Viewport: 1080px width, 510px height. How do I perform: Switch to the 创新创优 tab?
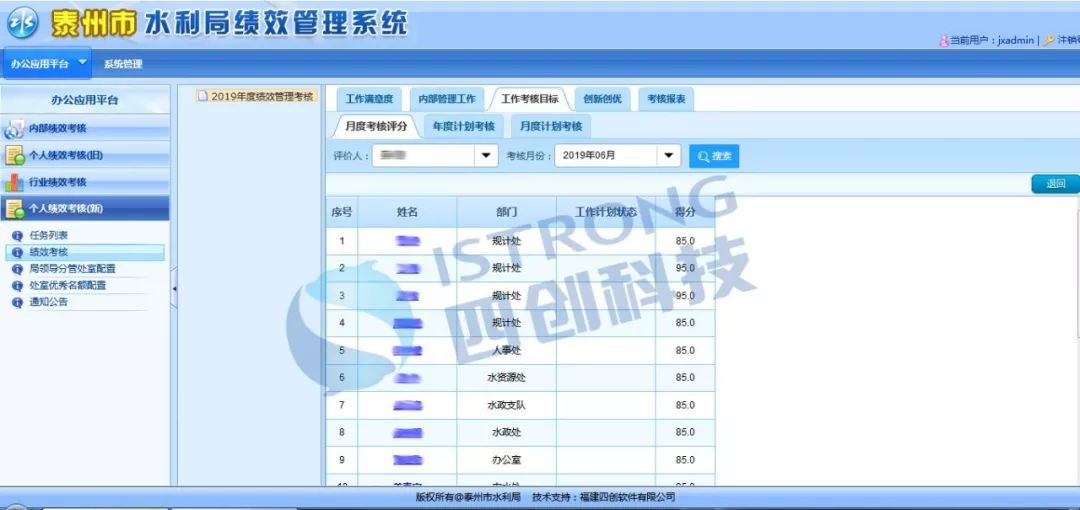pos(603,99)
